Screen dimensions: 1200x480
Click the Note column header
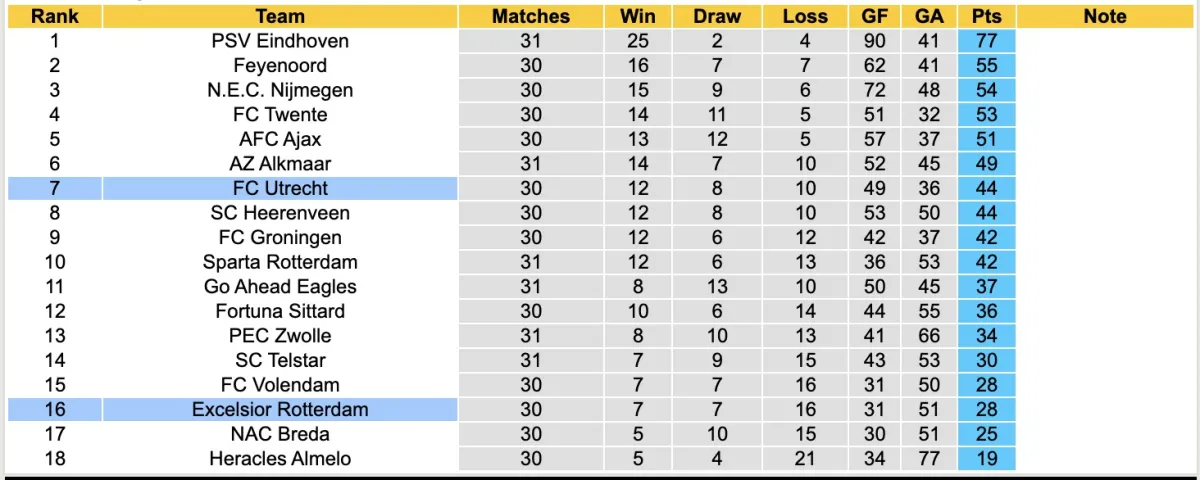(x=1104, y=16)
